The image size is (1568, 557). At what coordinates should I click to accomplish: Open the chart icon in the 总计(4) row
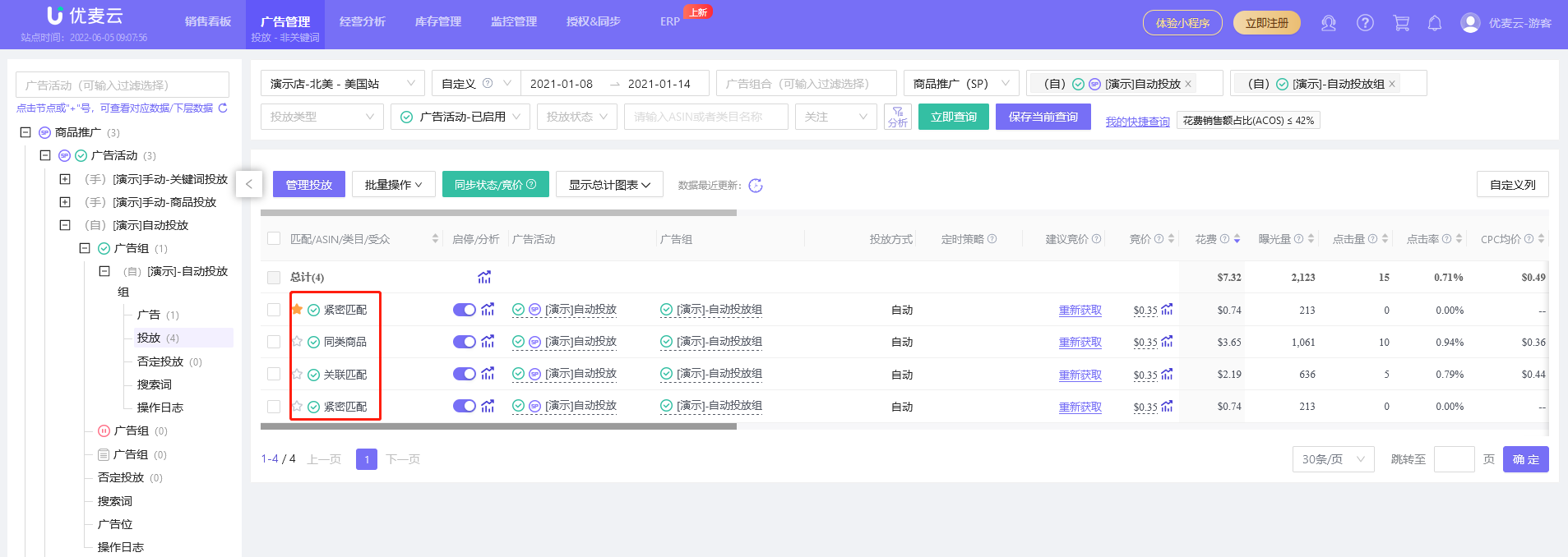[x=484, y=277]
